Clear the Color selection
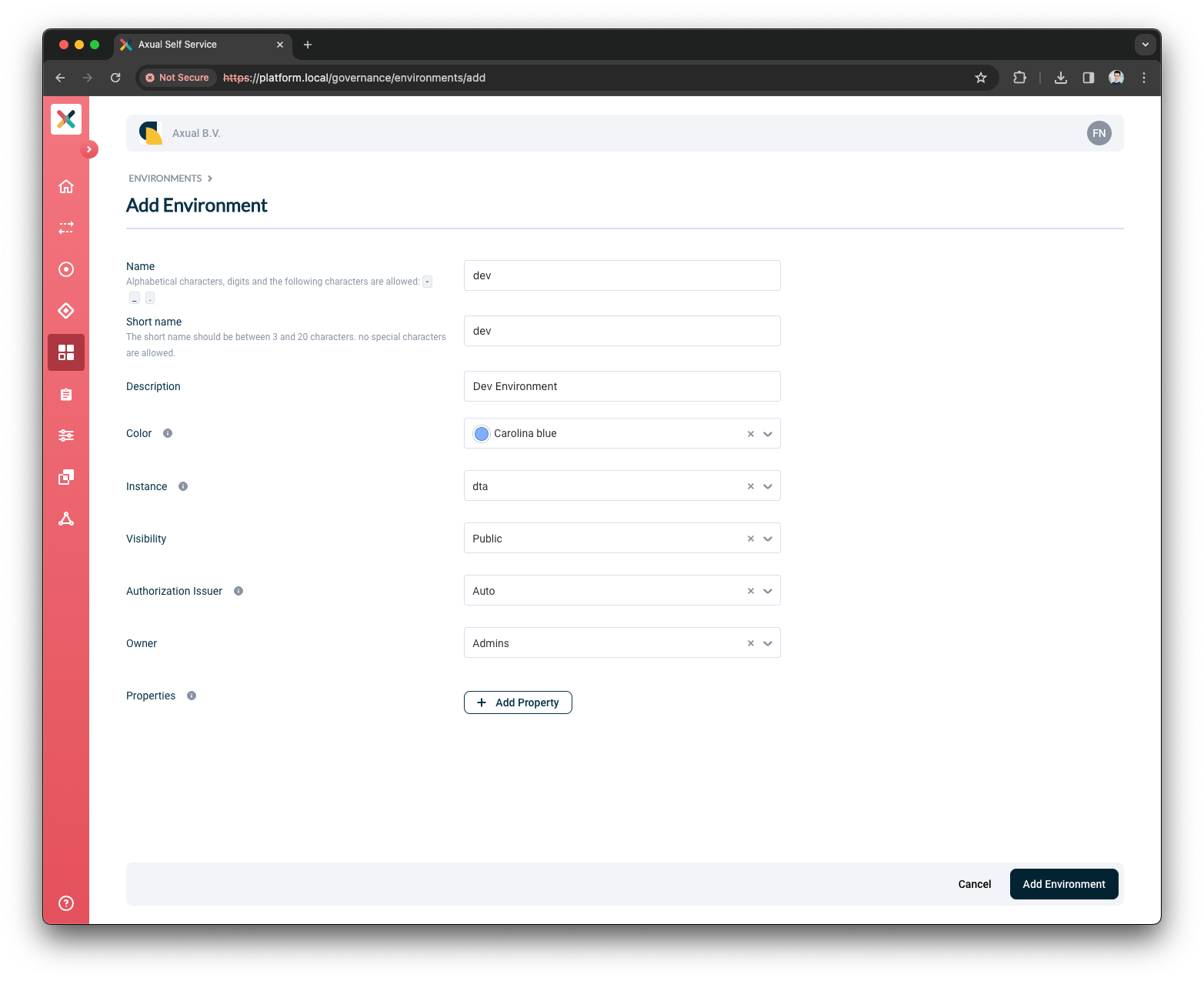Screen dimensions: 1204x981 click(x=751, y=434)
